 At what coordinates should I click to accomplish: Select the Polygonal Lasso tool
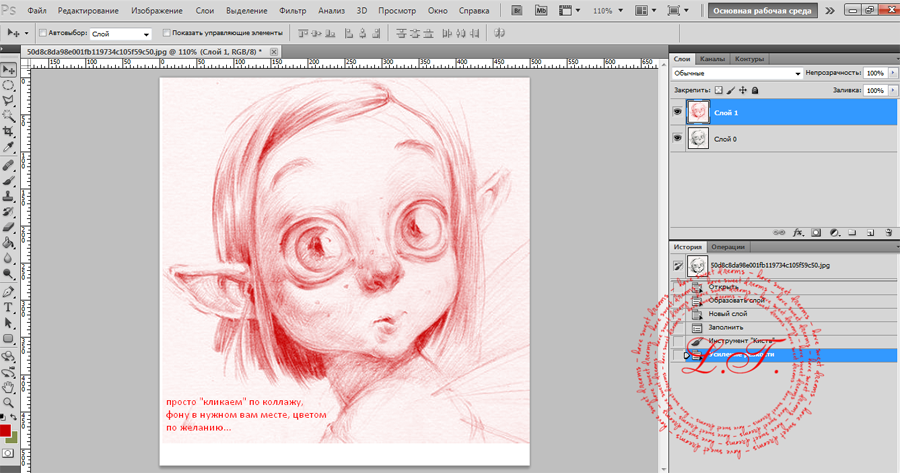tap(8, 101)
